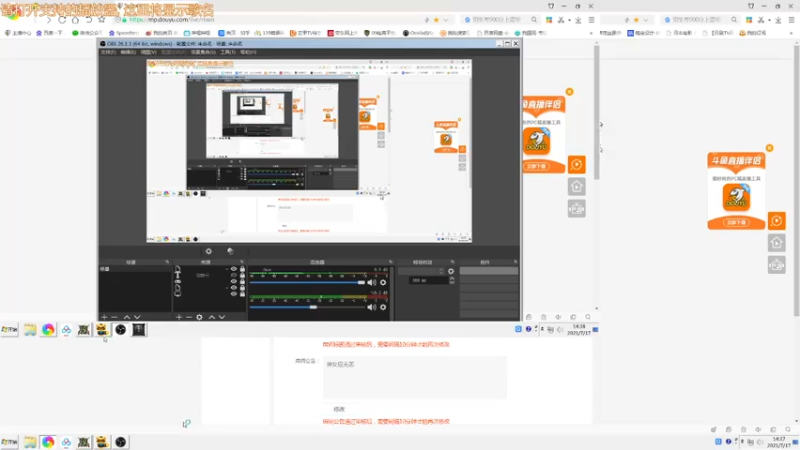Viewport: 800px width, 450px height.
Task: Click download button on the rightmost Douyu card
Action: (736, 222)
